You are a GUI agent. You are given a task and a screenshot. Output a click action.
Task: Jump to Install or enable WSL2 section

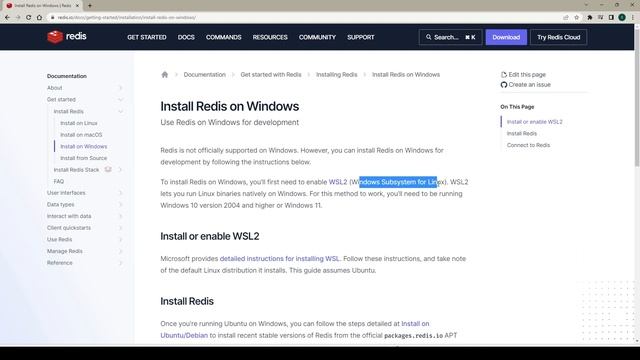[534, 122]
